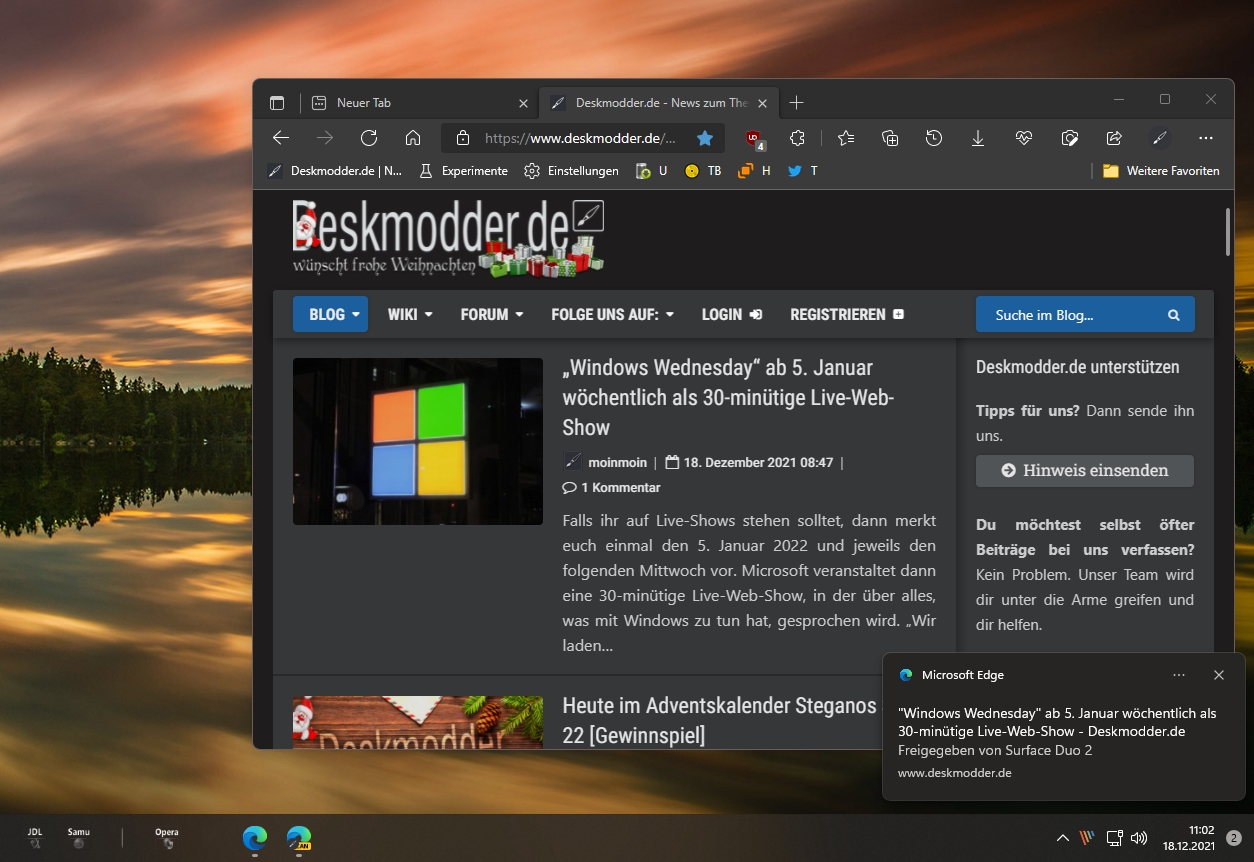Open the Twitter T bookmark
Screen dimensions: 1254x862
(x=803, y=171)
